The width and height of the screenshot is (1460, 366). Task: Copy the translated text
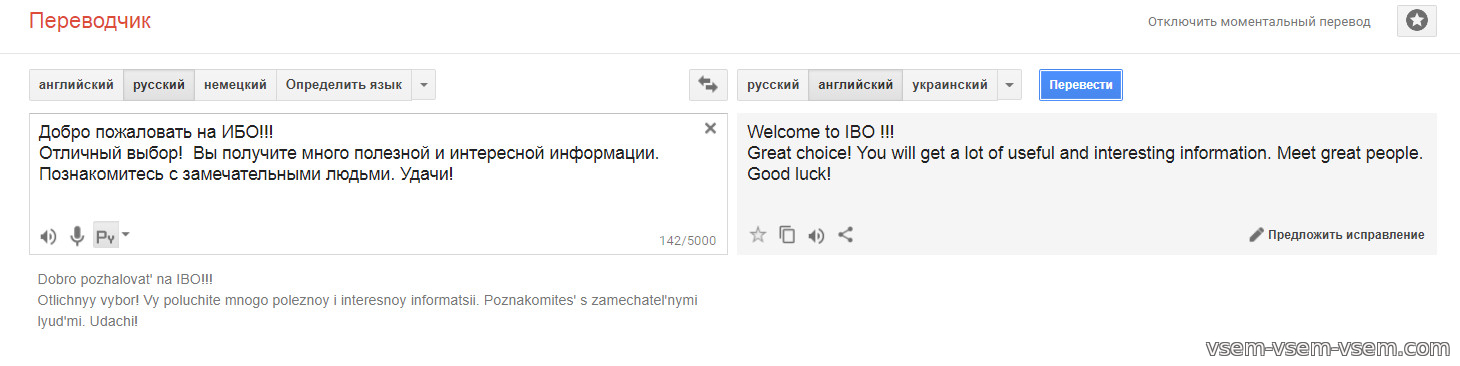point(787,235)
